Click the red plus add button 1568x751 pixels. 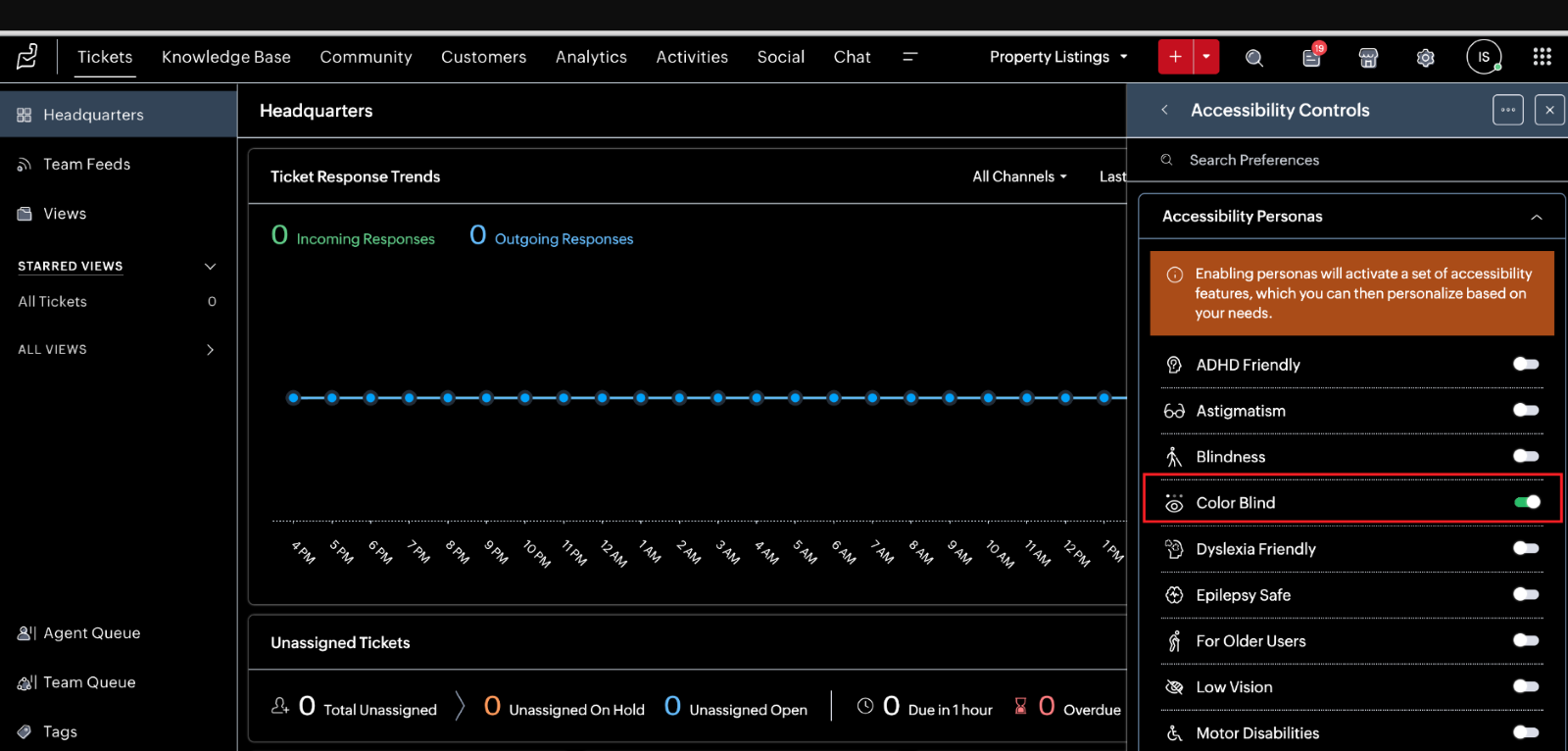(1175, 57)
